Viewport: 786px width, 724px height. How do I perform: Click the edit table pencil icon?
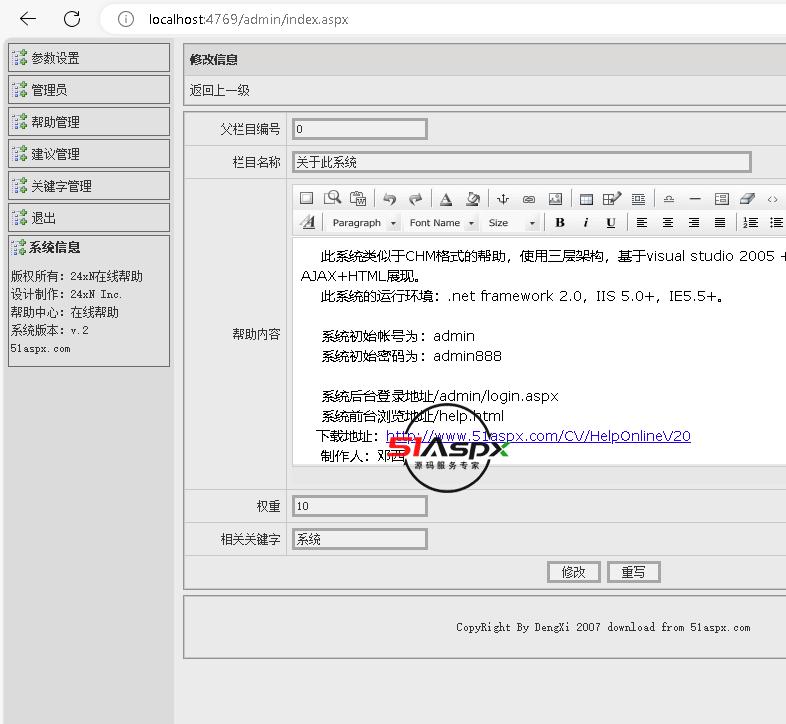[612, 199]
